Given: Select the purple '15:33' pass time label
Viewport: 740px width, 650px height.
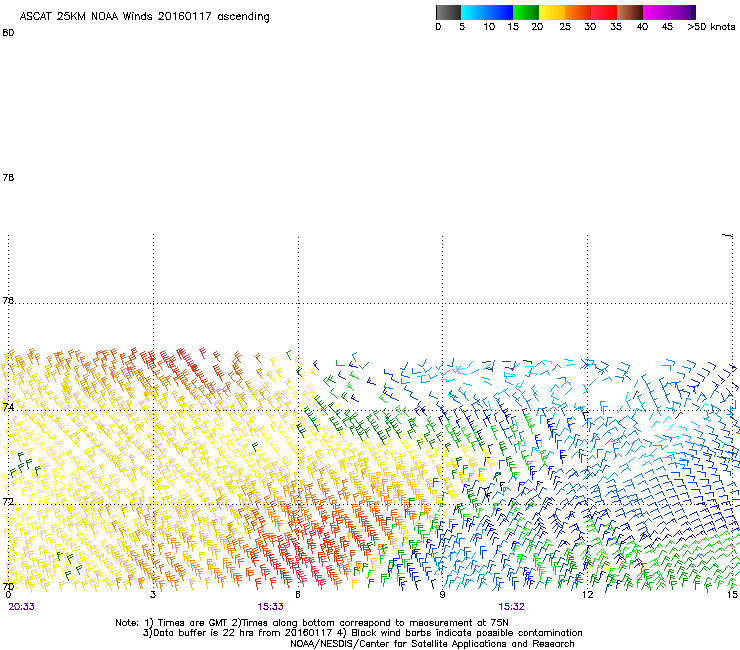Looking at the screenshot, I should (x=270, y=607).
